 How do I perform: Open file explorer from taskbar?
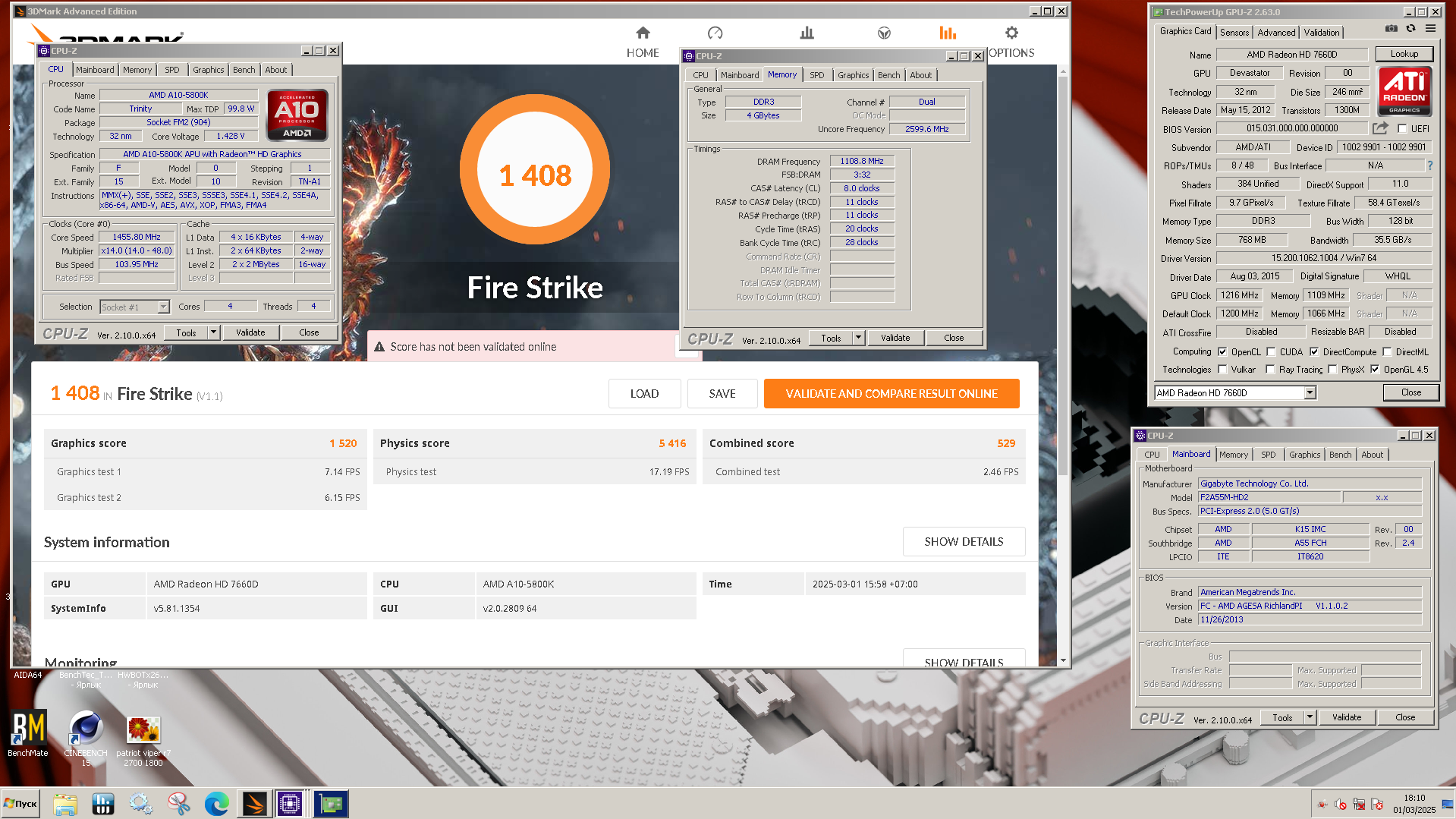(65, 804)
